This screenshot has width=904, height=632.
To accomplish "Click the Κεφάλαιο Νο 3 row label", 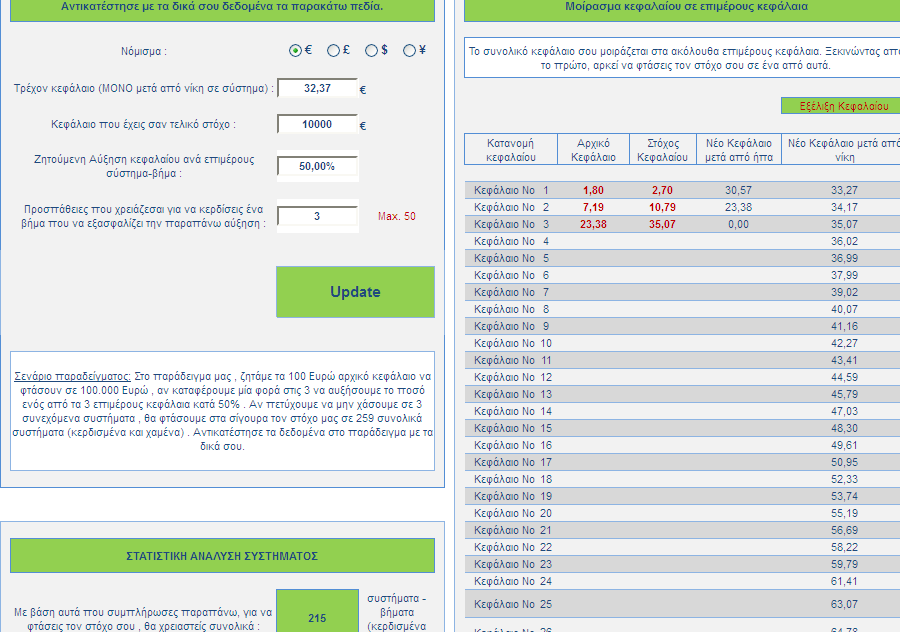I will pyautogui.click(x=511, y=224).
